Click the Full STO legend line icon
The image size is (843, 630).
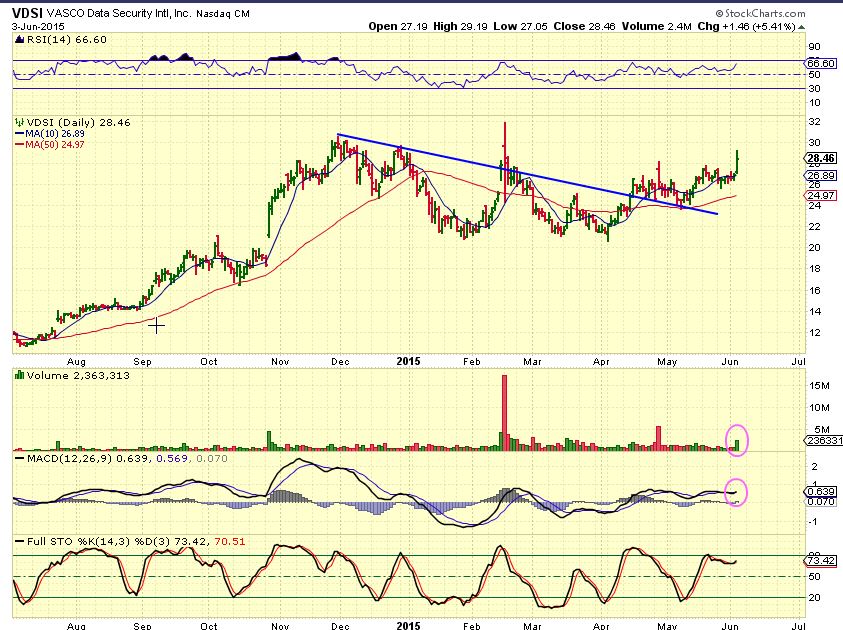tap(17, 541)
